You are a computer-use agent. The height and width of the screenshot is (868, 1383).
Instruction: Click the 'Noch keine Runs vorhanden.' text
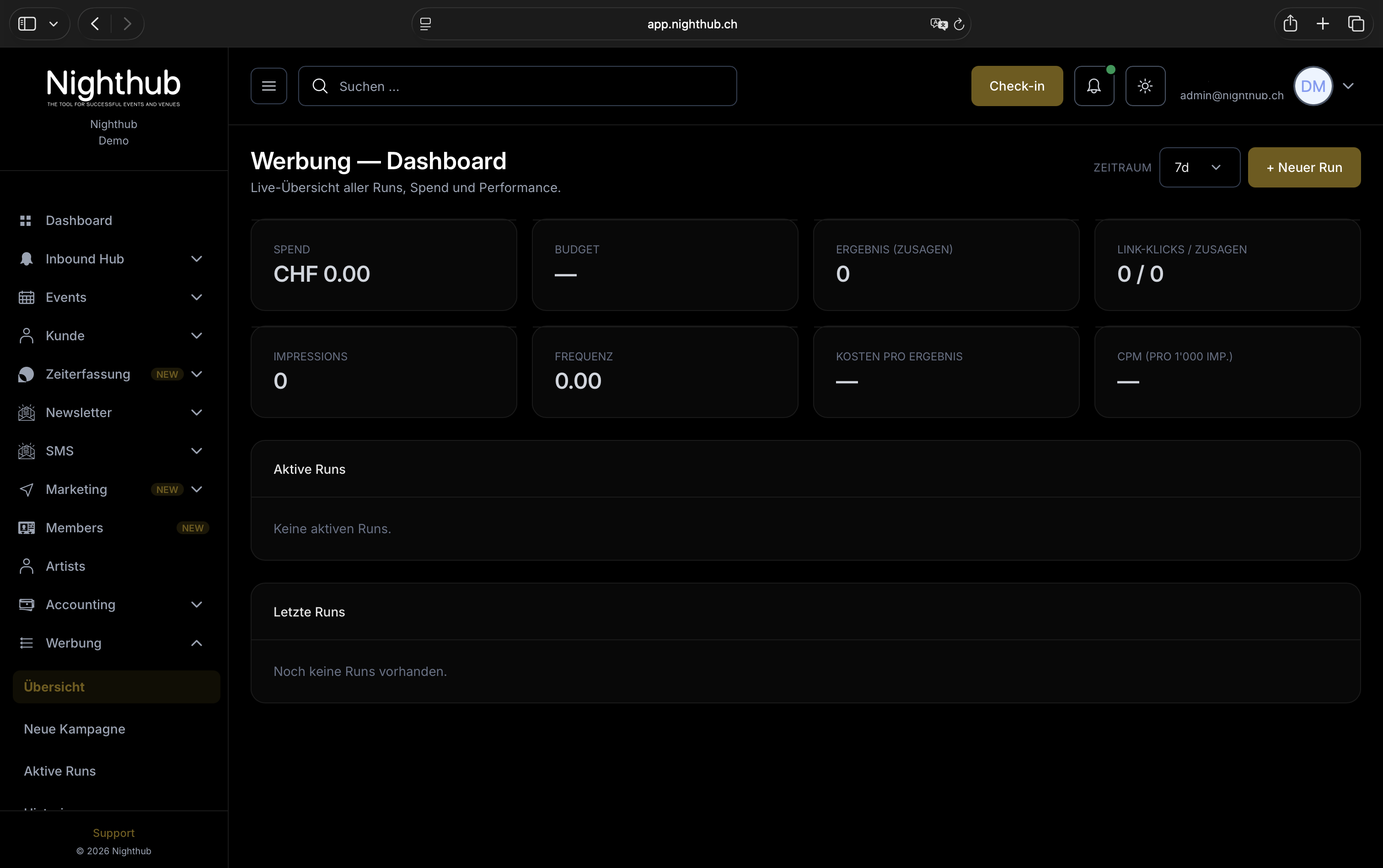pyautogui.click(x=360, y=672)
